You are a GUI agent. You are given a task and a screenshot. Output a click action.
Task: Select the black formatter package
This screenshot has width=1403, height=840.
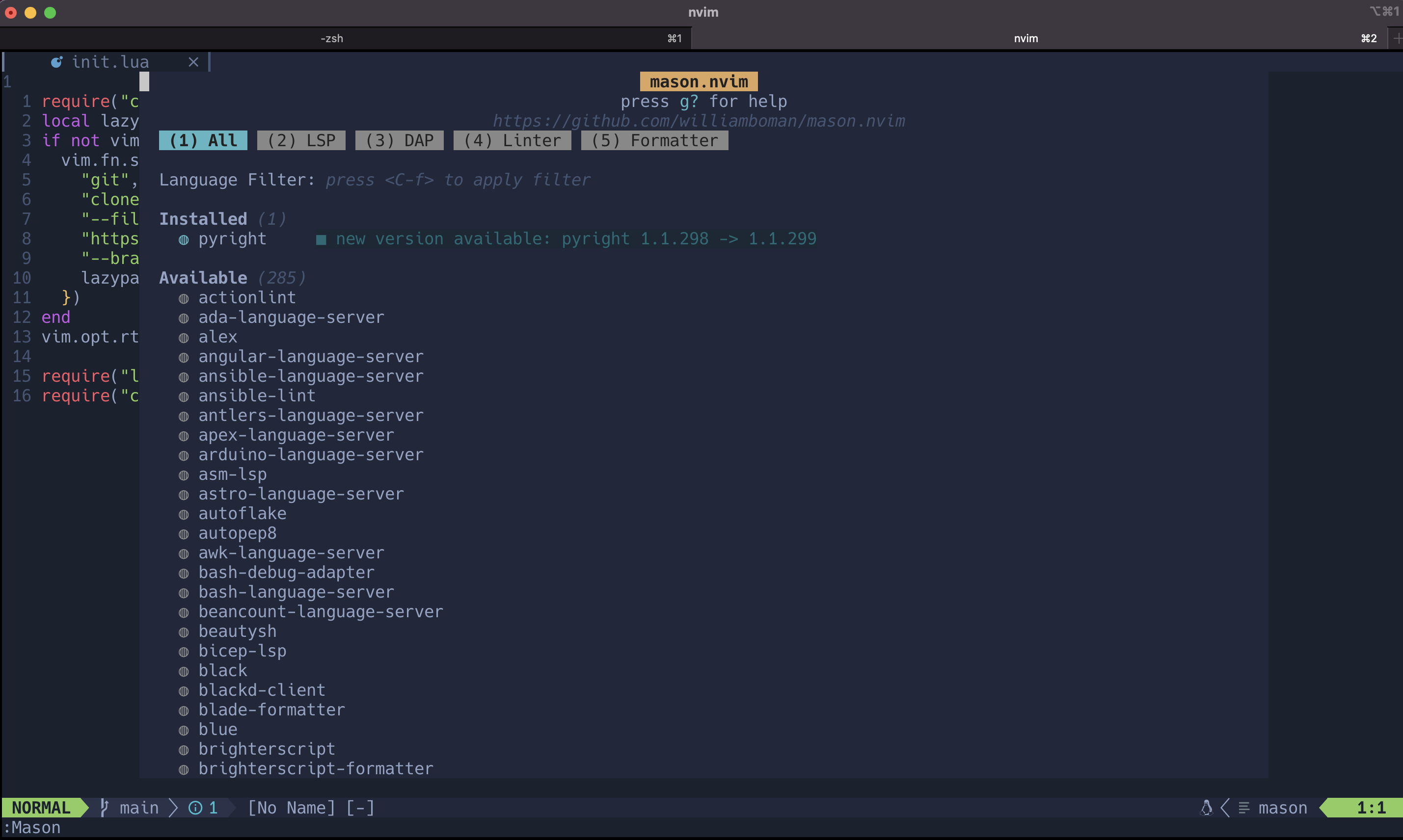[222, 670]
